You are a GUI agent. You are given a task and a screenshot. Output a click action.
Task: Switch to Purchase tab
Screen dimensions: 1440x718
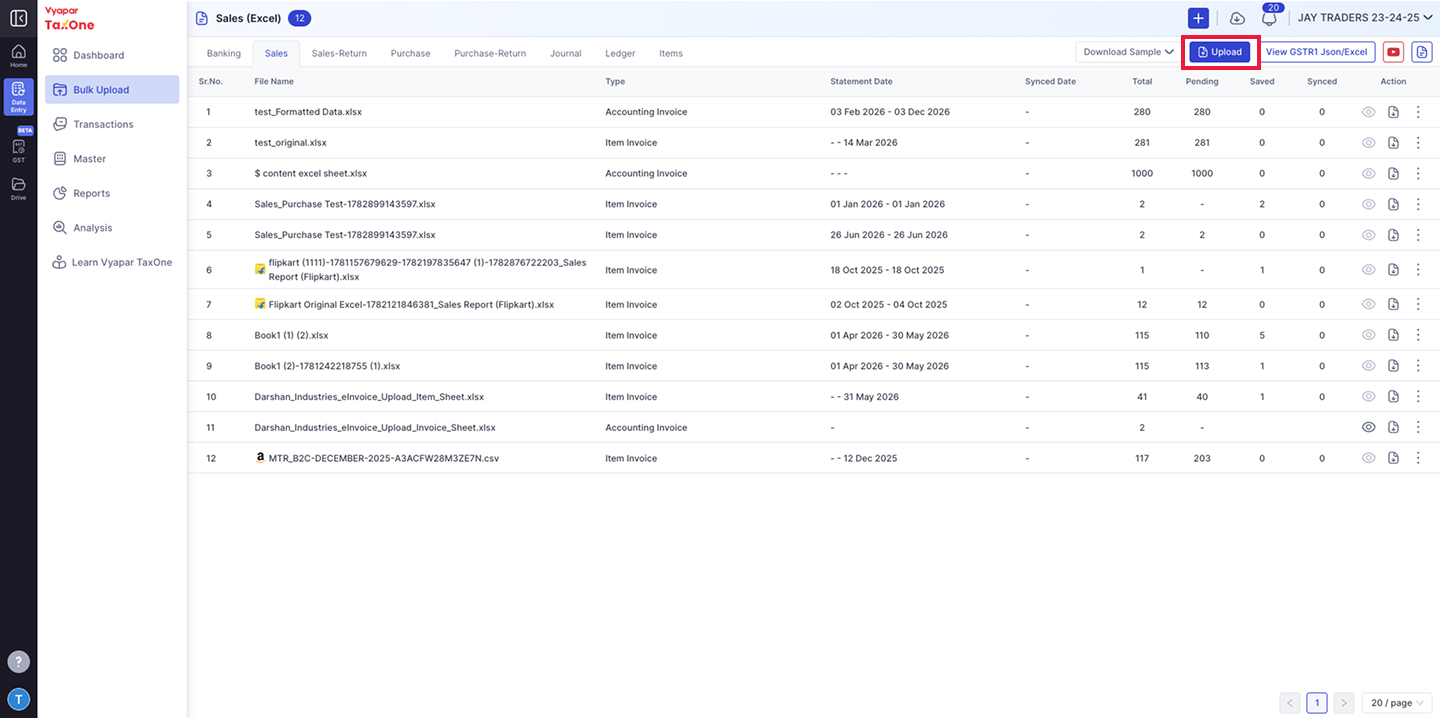410,53
